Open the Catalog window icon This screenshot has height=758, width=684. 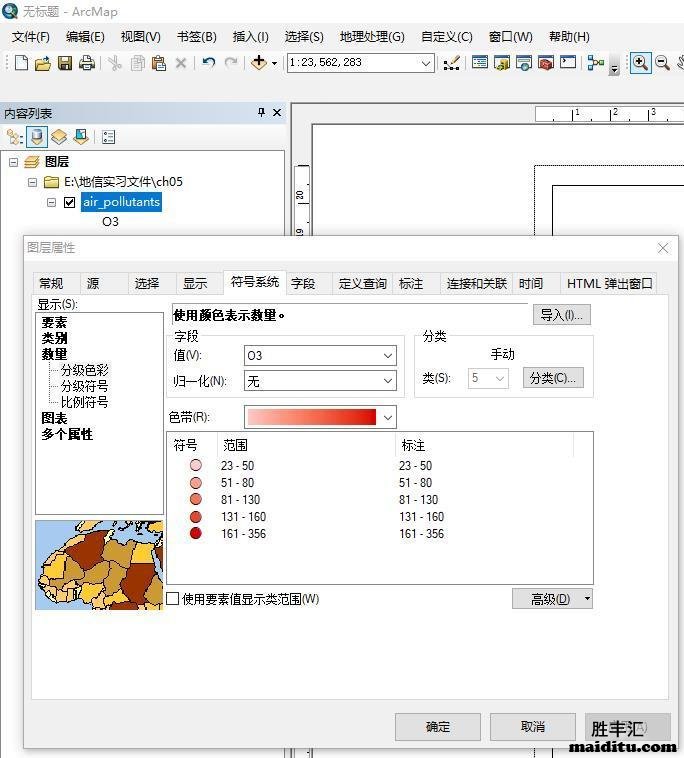point(502,63)
